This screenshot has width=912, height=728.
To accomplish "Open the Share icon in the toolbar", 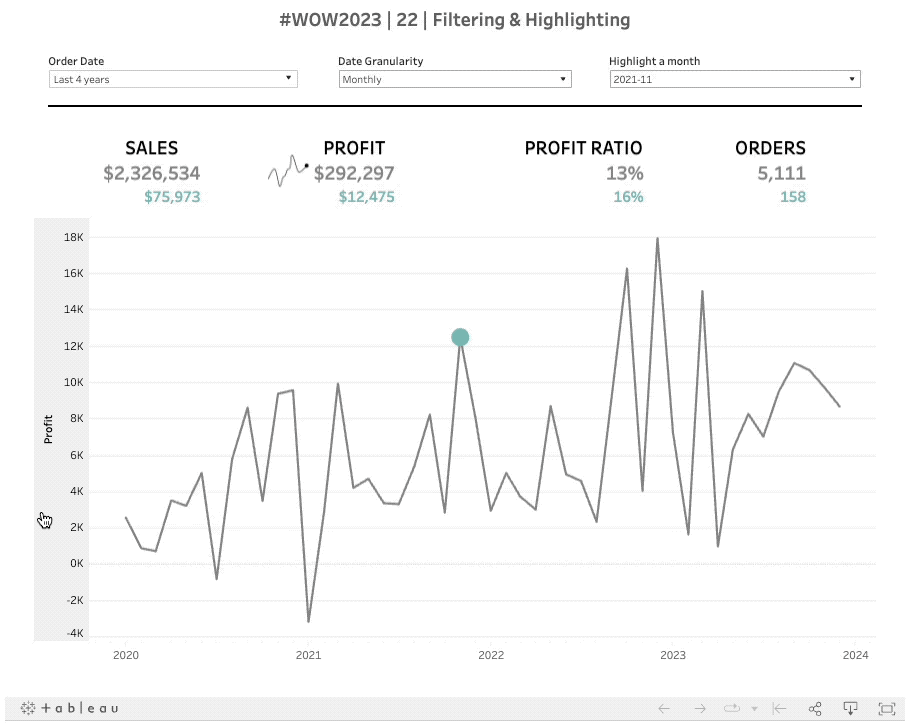I will (815, 708).
